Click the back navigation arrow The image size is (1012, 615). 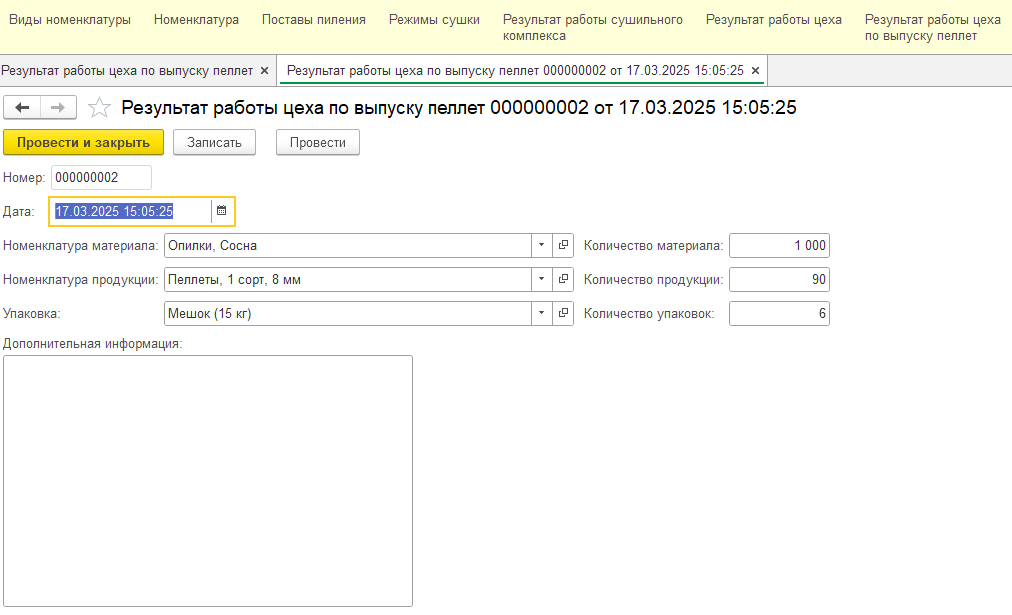(22, 108)
